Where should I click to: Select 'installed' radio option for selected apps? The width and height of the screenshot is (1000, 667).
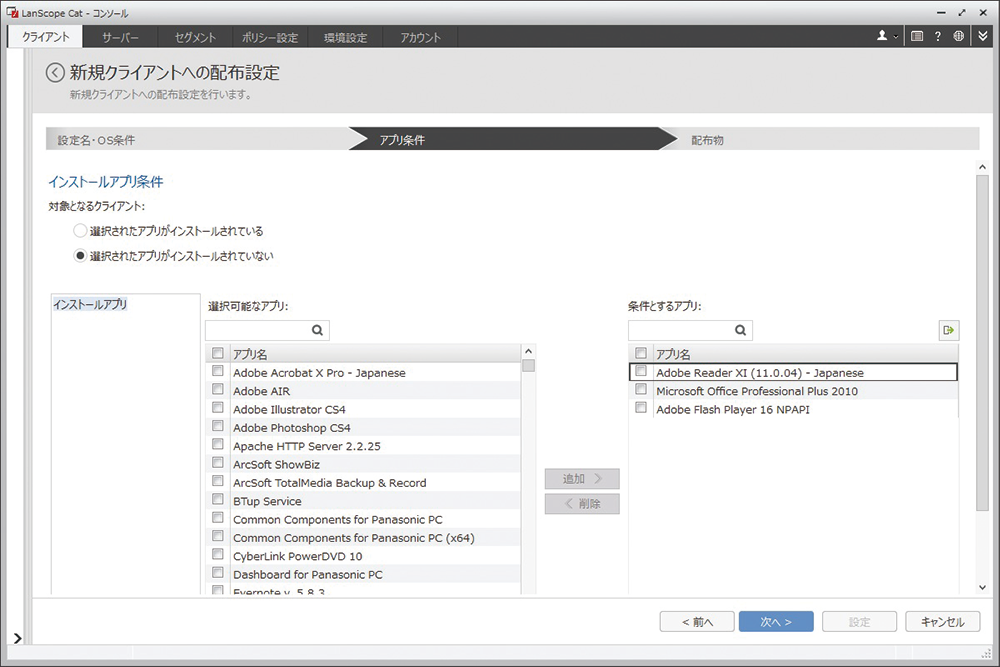tap(80, 231)
